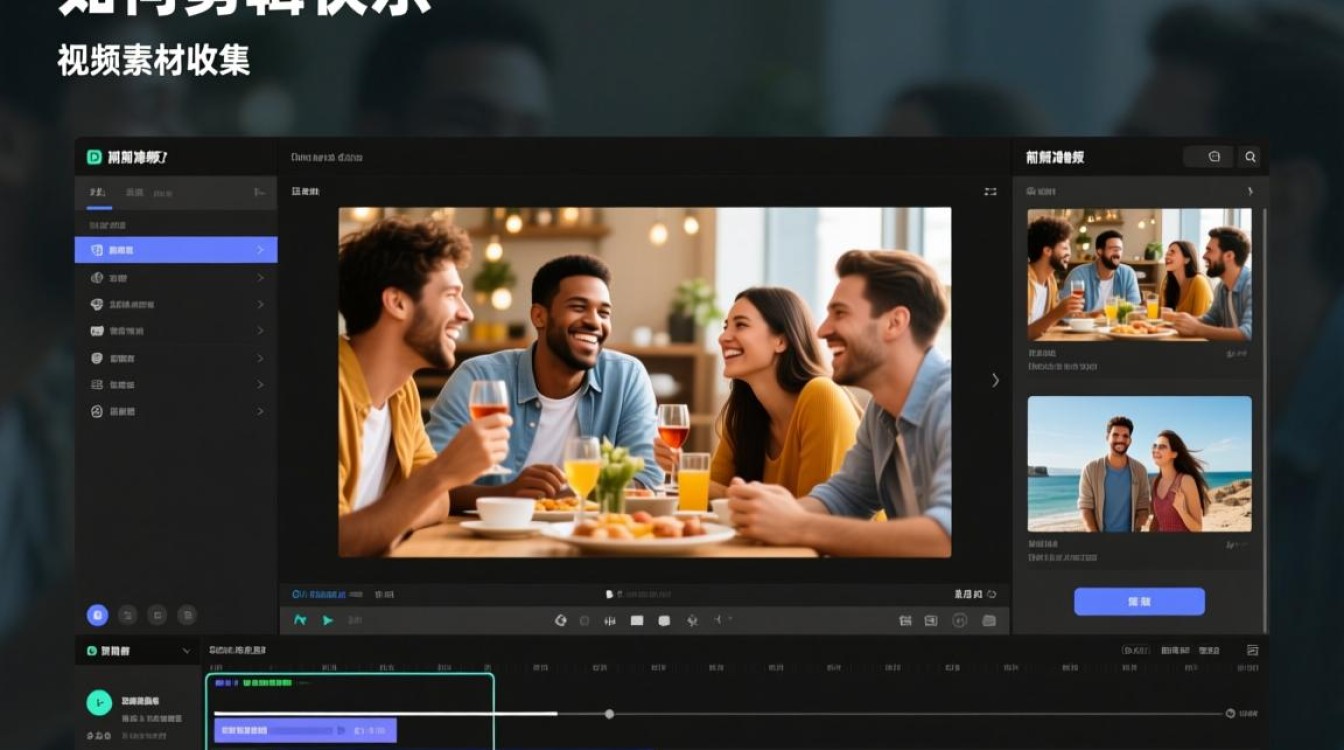This screenshot has height=750, width=1344.
Task: Click the teal curve tool icon beside play
Action: coord(300,620)
